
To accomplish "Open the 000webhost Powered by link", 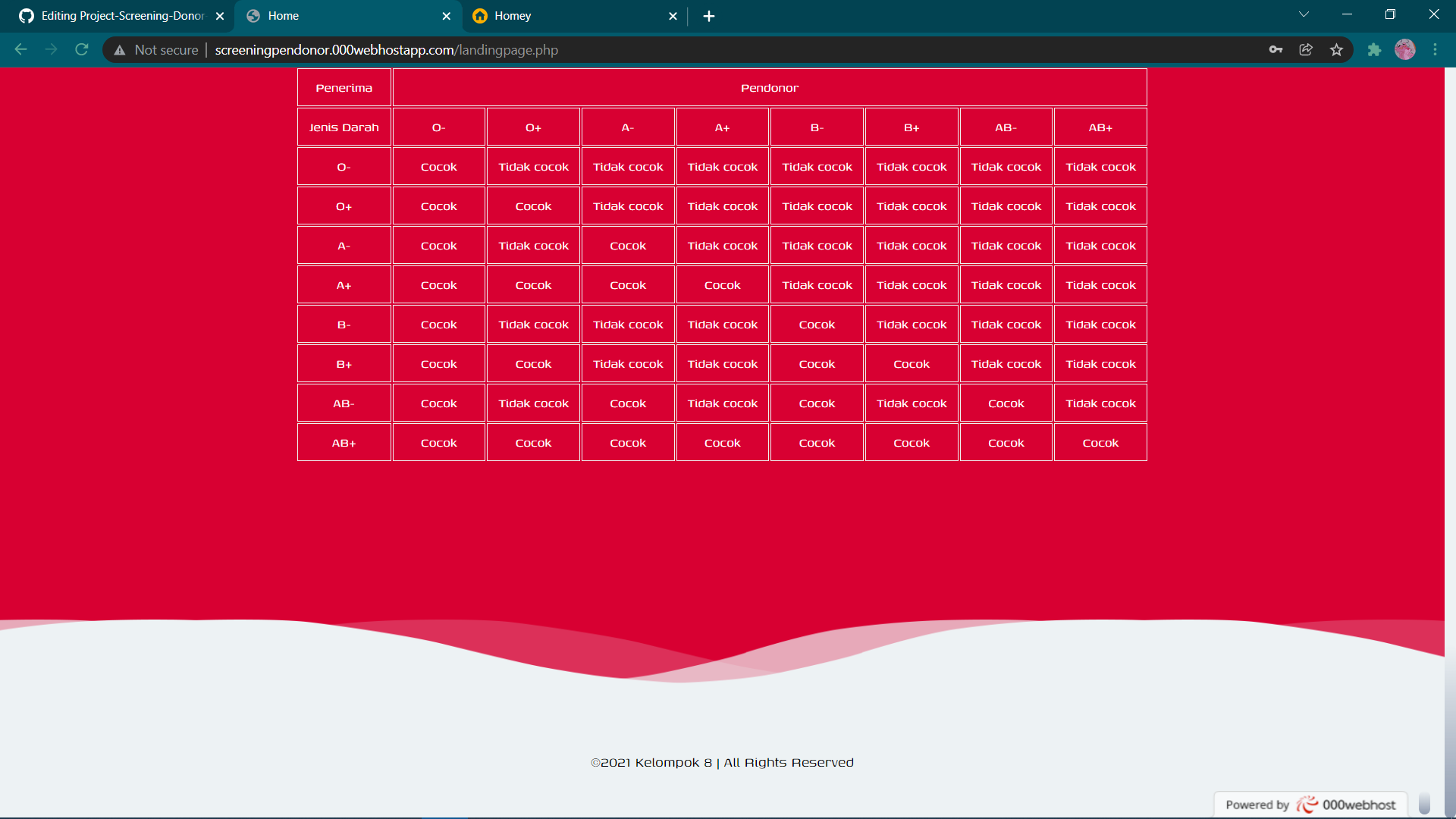I will pyautogui.click(x=1310, y=805).
